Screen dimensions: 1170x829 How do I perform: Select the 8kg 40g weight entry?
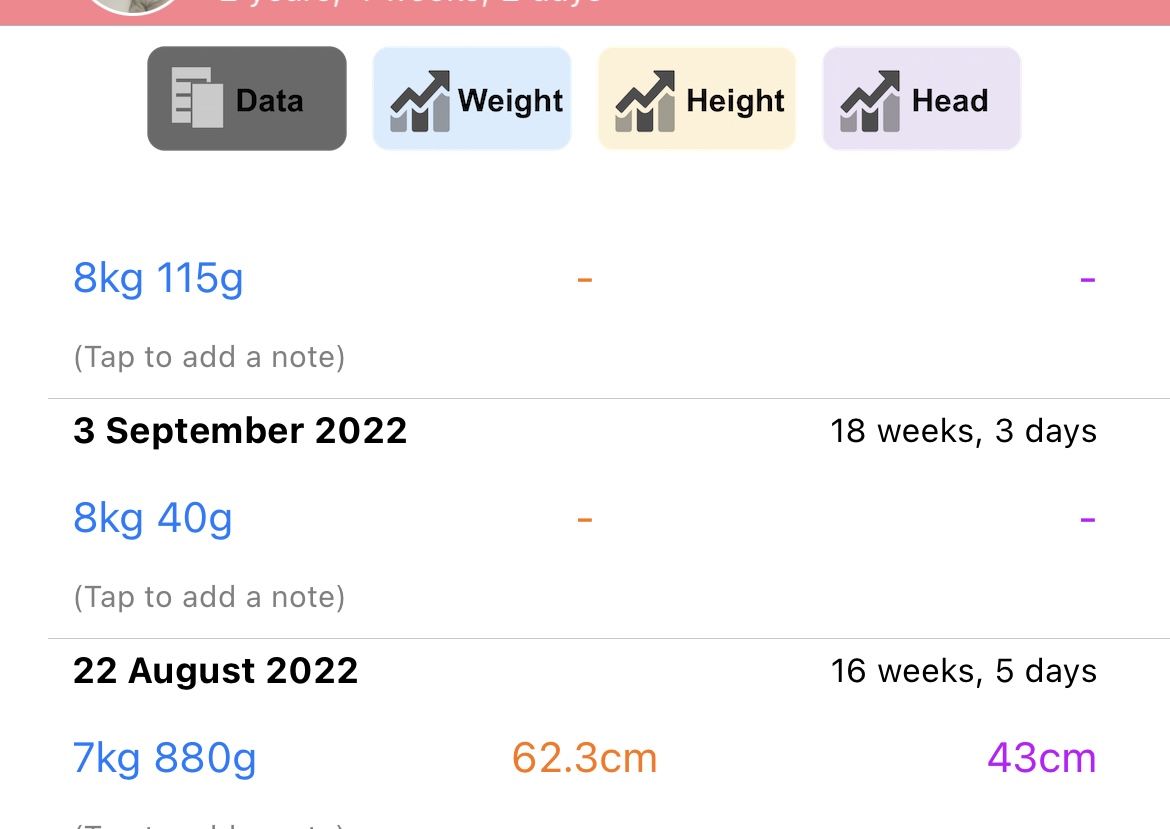[153, 518]
